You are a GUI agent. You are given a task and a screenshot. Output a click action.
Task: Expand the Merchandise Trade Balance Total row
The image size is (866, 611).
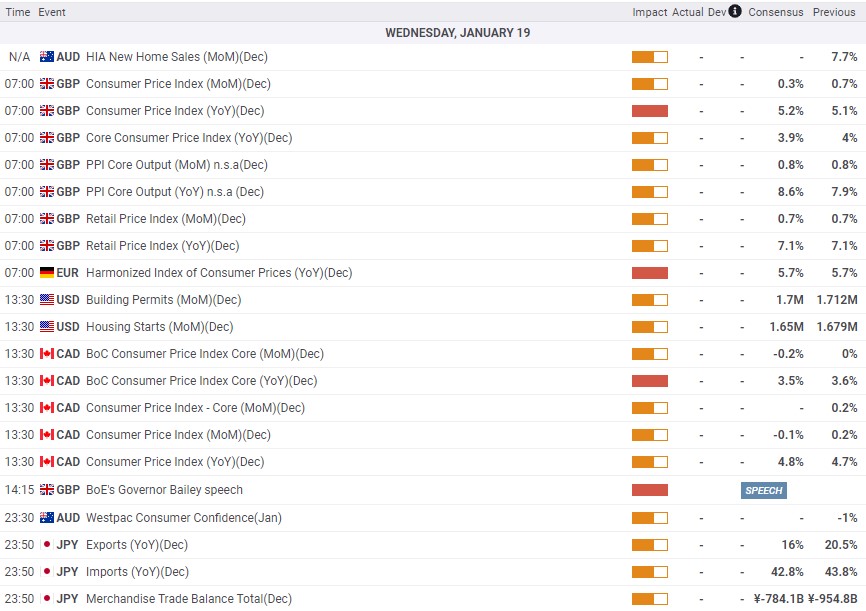189,599
